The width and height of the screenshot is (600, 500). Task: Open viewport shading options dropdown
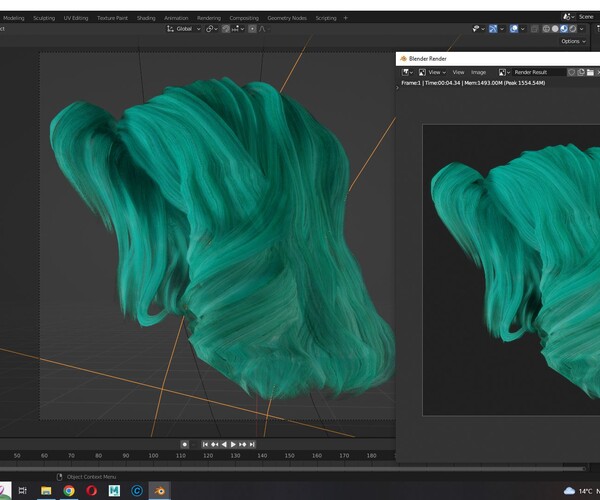(582, 29)
